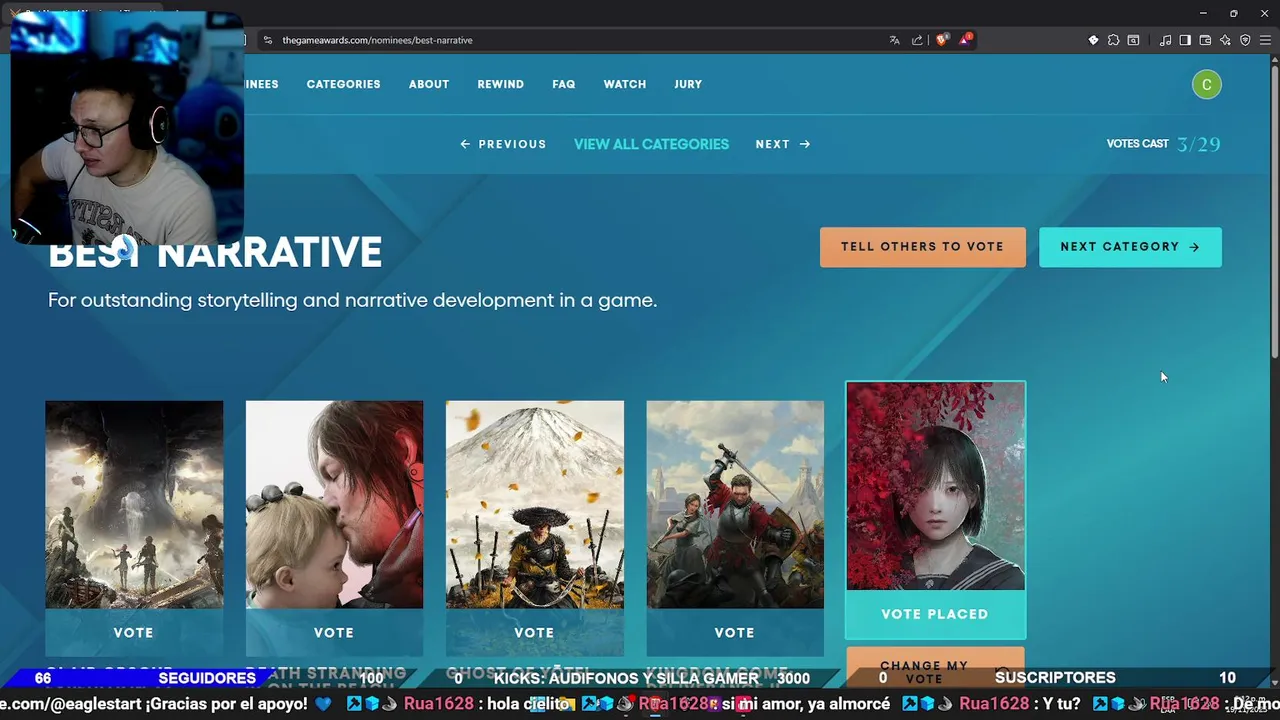
Task: Open the Brave playlist music-note icon
Action: [1165, 40]
